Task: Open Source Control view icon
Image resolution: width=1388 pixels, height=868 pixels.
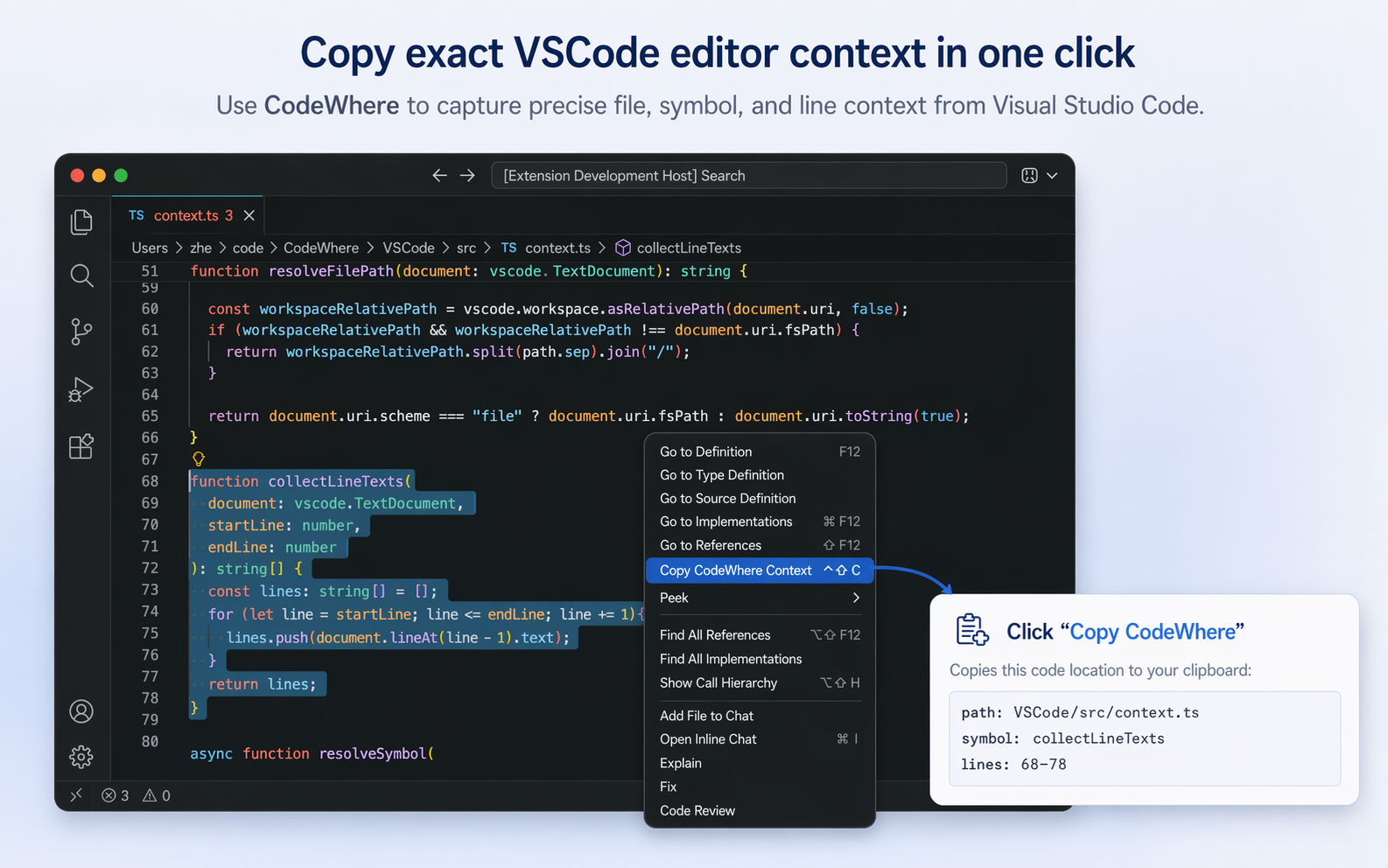Action: [x=81, y=332]
